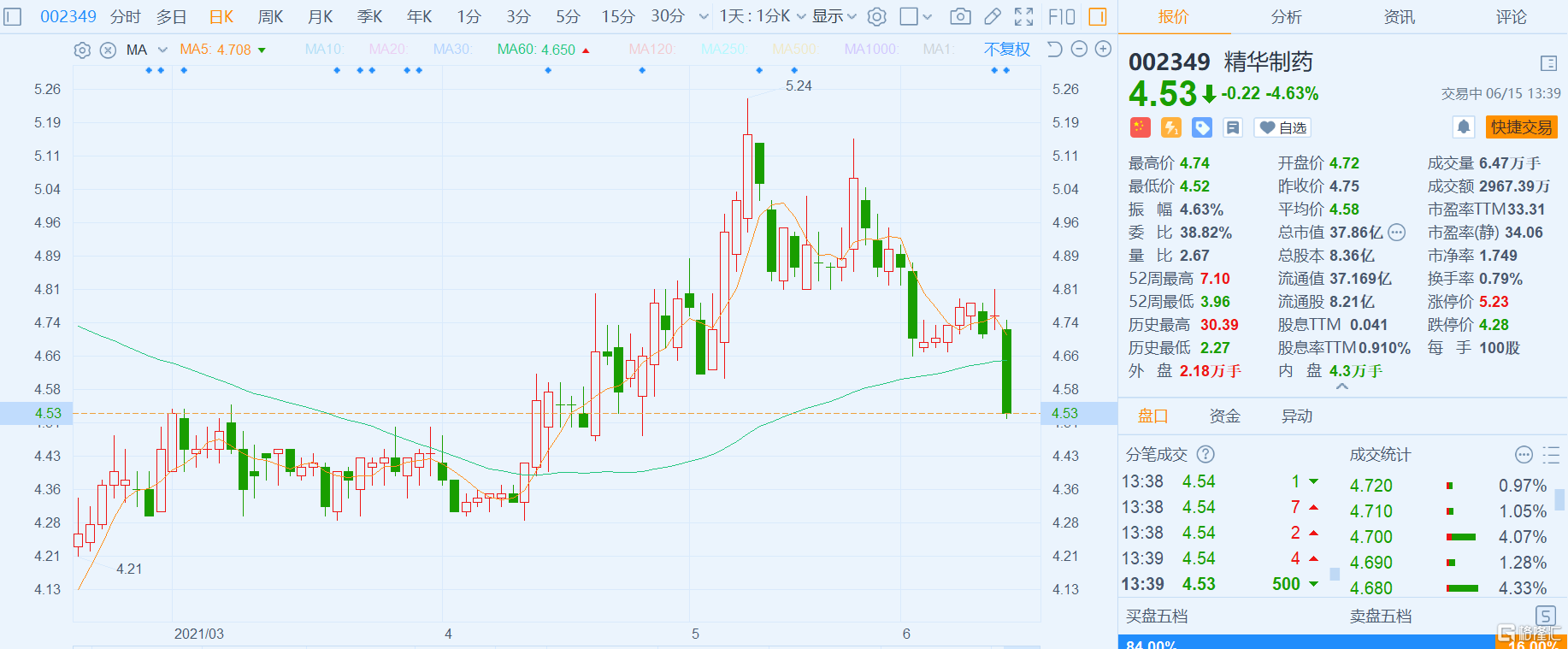Select the 周K chart tab
1568x649 pixels.
[270, 16]
